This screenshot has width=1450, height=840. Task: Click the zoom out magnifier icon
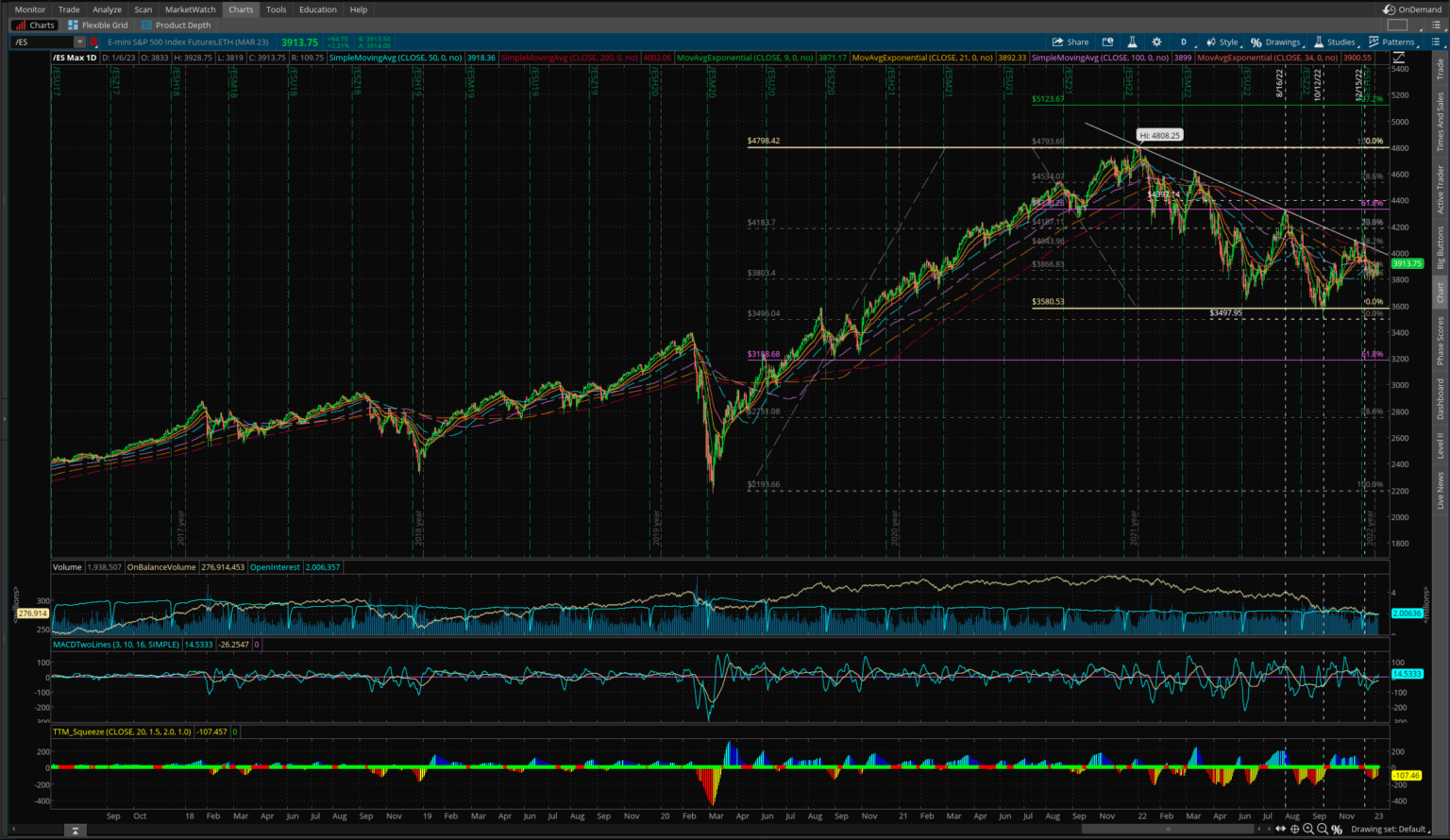tap(1323, 830)
